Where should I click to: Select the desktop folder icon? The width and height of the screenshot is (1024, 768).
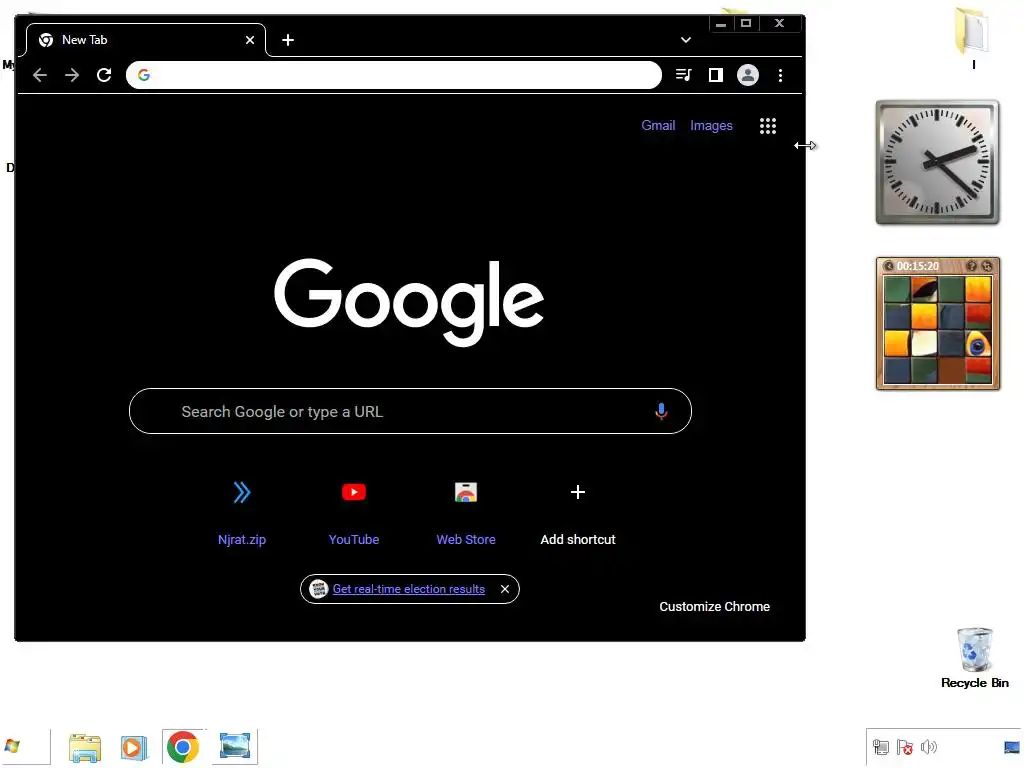pos(972,36)
